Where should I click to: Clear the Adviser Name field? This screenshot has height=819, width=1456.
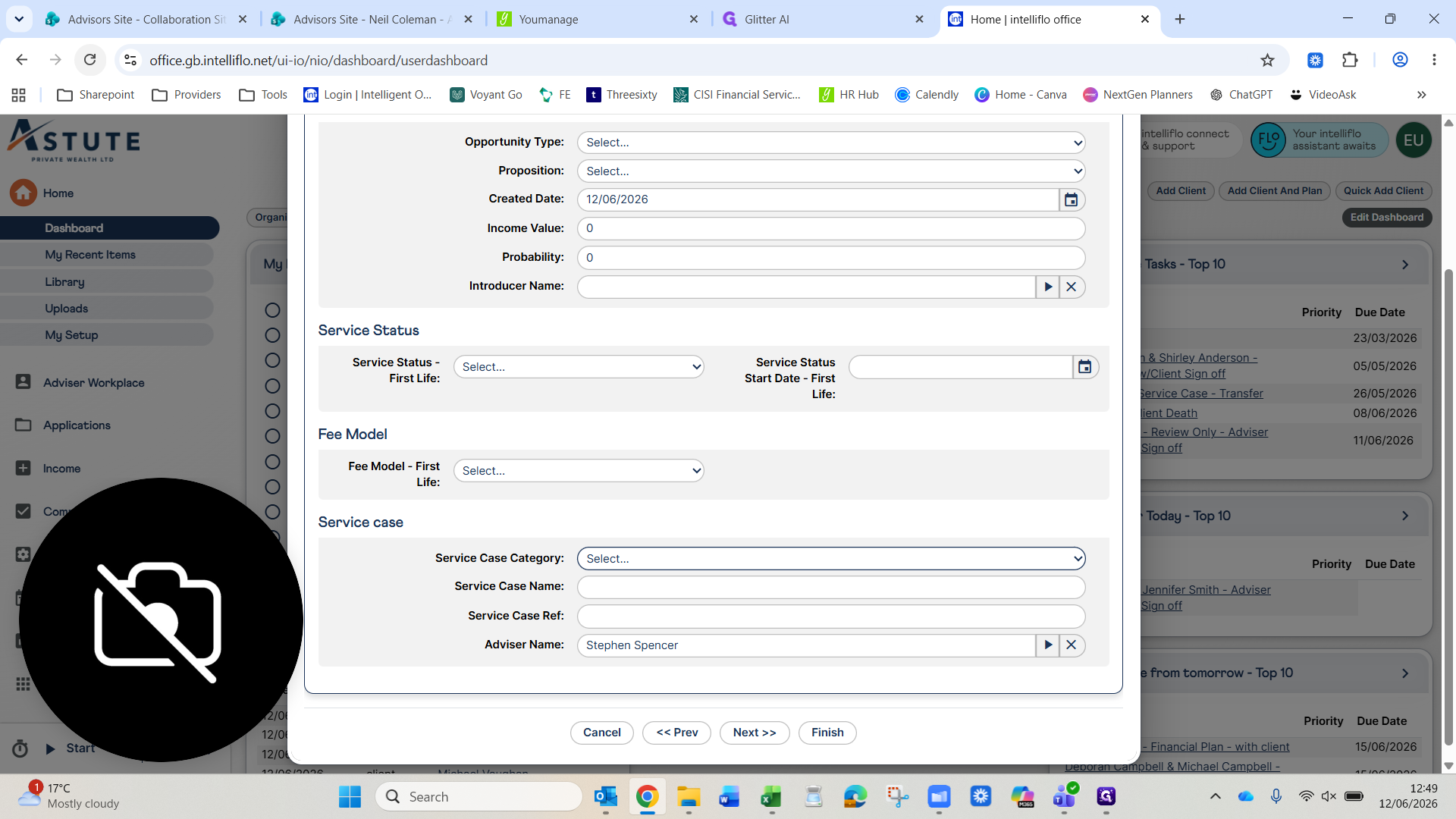point(1072,645)
